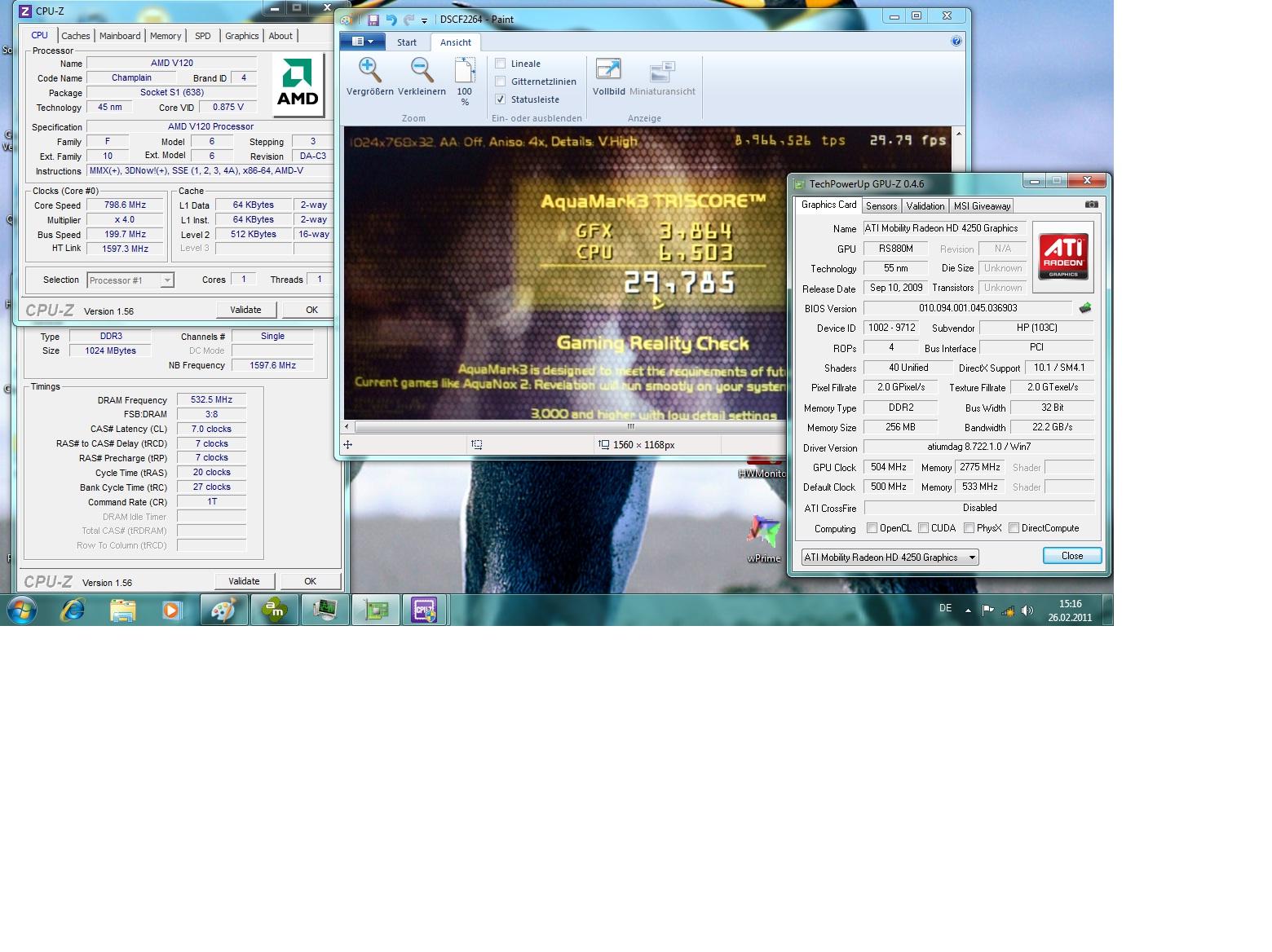
Task: Click the Action Center flag in the system tray
Action: tap(987, 610)
